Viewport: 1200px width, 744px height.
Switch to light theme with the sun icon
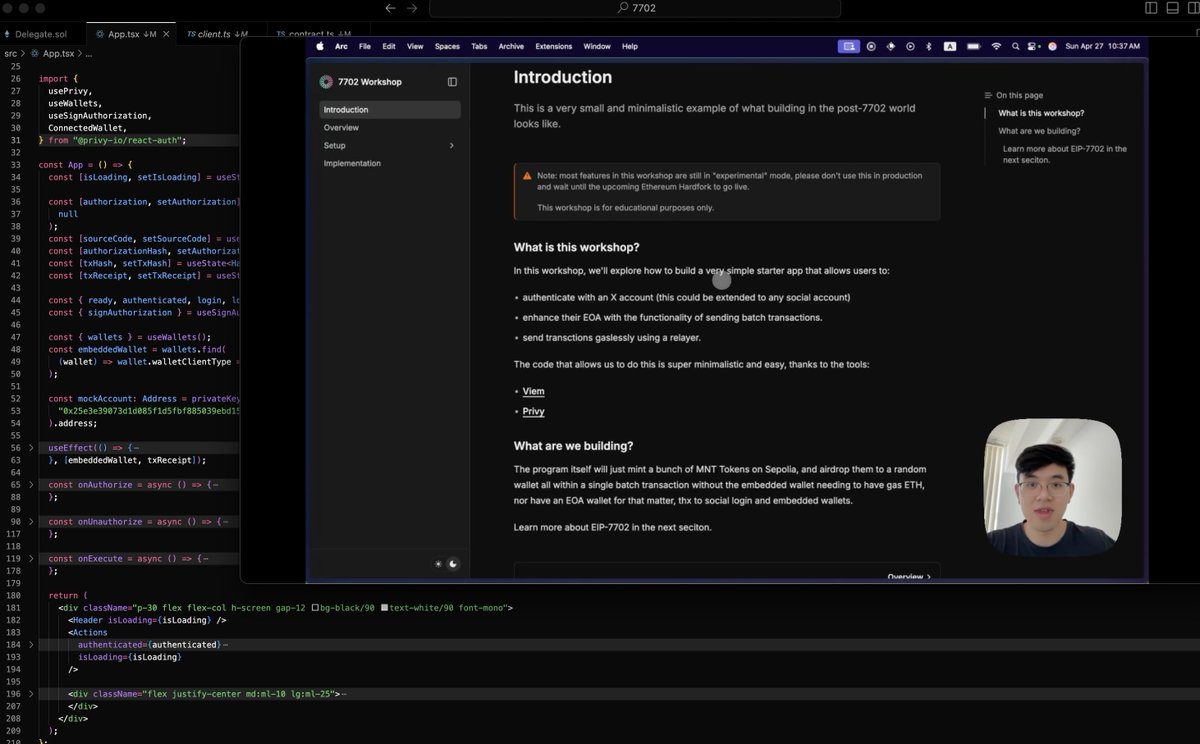pos(438,564)
